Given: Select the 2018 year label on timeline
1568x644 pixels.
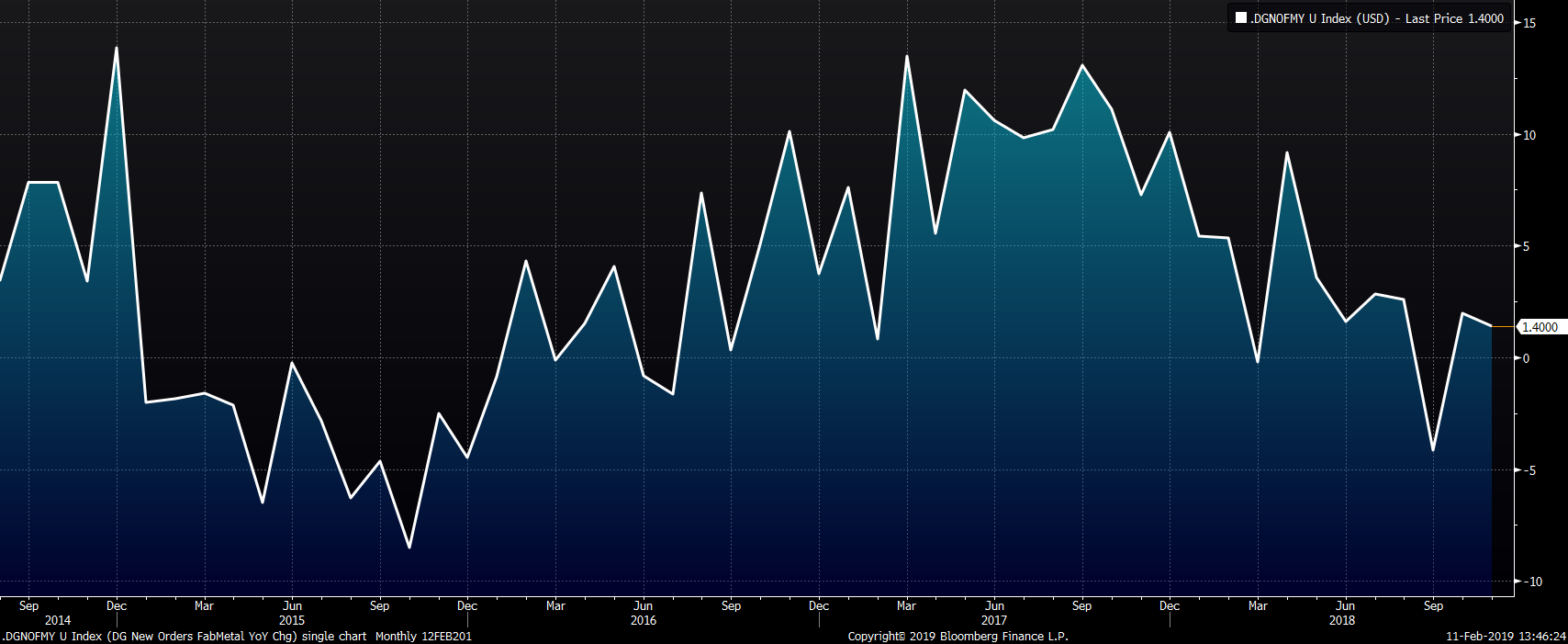Looking at the screenshot, I should [1342, 621].
